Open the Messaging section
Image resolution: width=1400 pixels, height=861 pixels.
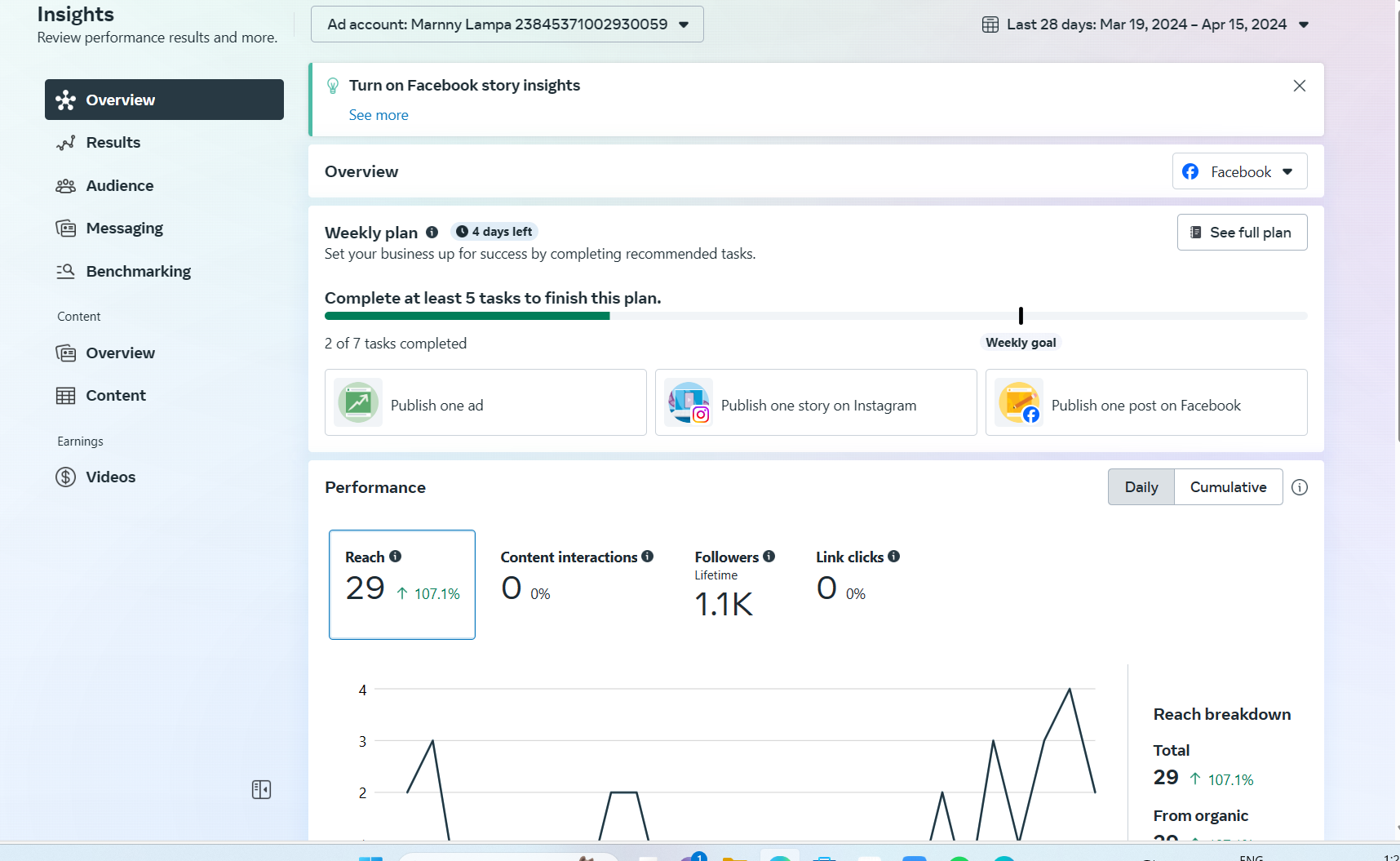click(x=164, y=229)
